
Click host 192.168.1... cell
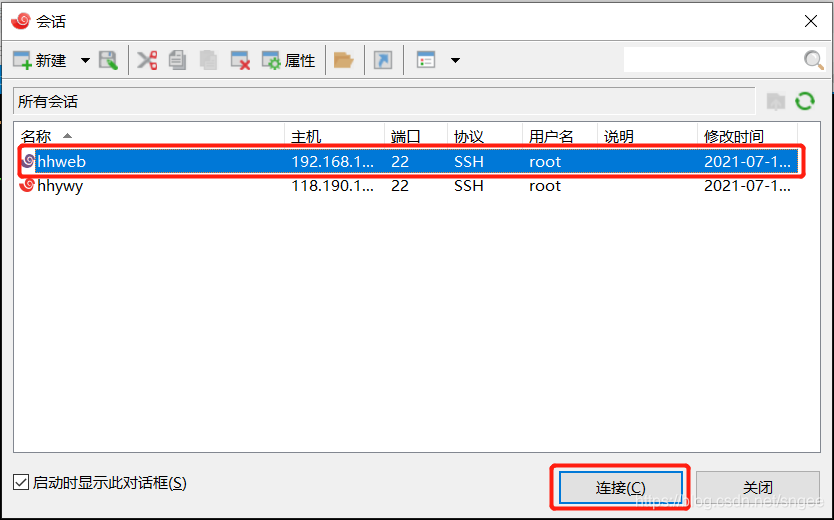332,162
